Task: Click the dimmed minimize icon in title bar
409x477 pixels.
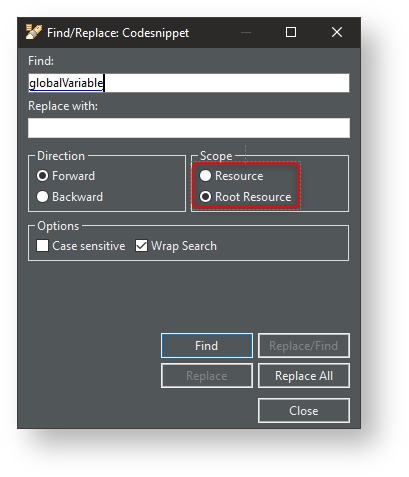Action: [246, 33]
